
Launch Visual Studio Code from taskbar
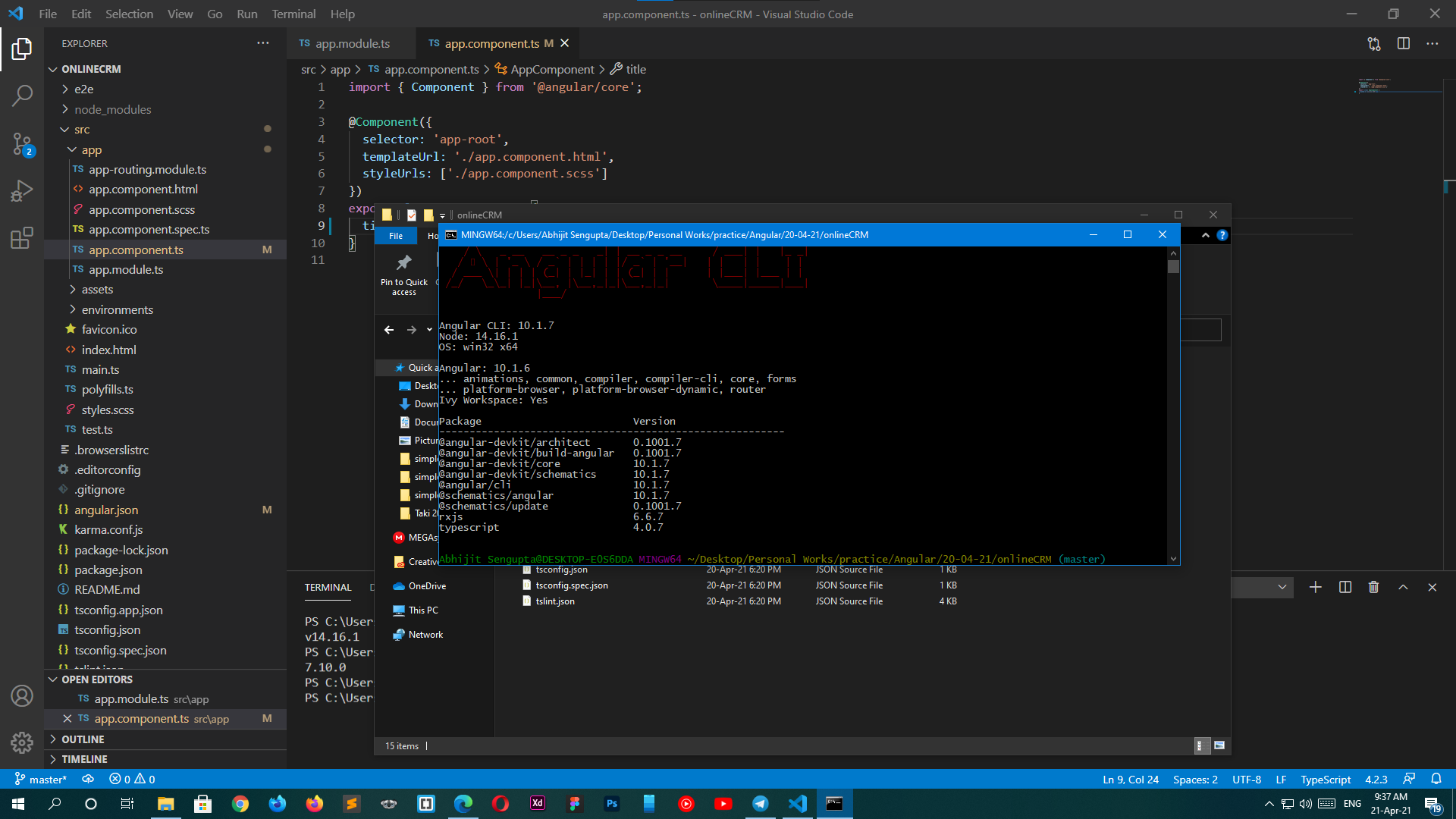pos(797,804)
